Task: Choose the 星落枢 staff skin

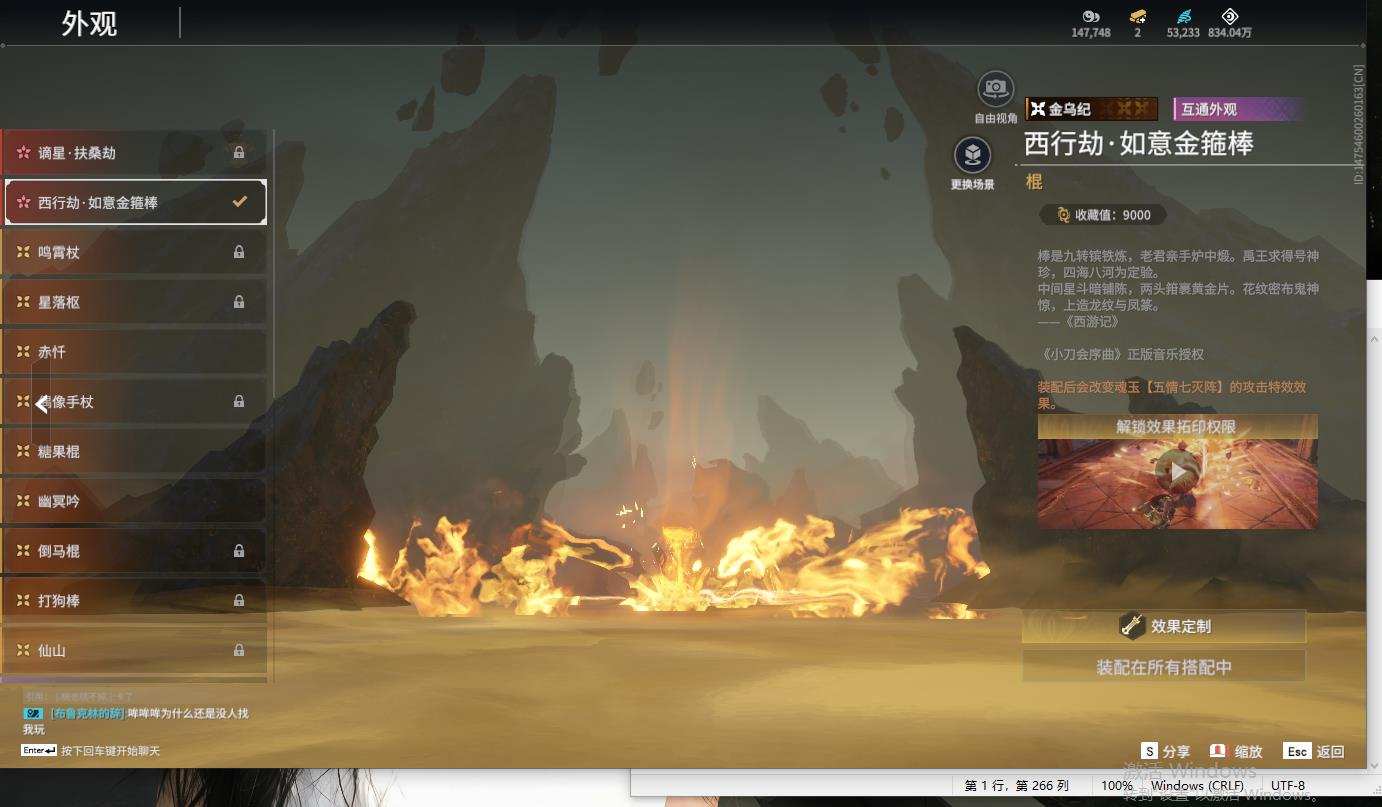Action: point(134,302)
